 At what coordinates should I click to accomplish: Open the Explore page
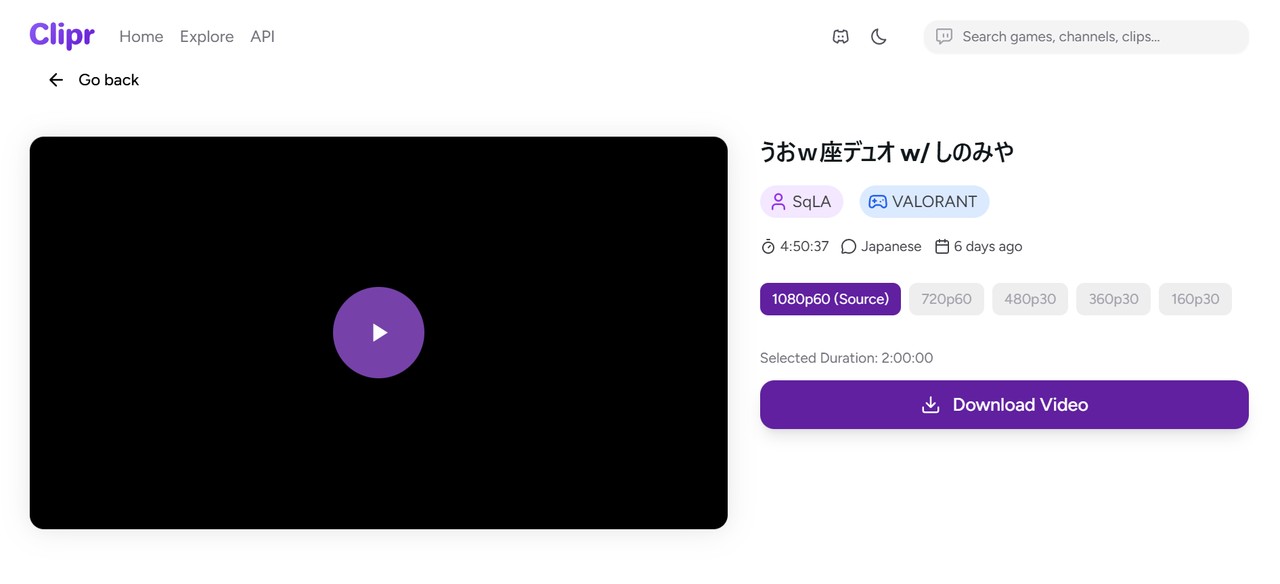click(207, 37)
